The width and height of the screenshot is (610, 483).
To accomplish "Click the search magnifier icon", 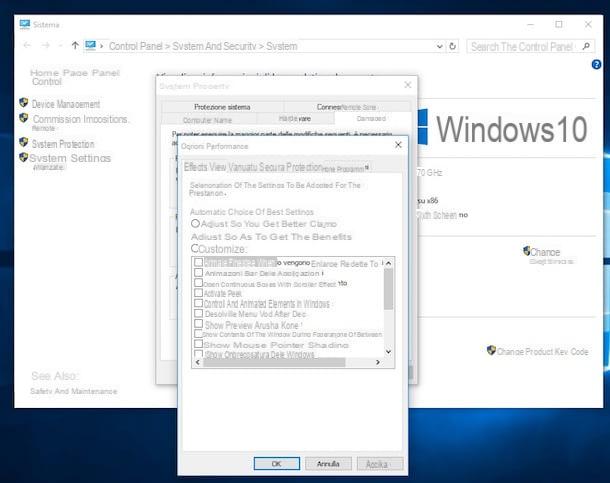I will click(586, 47).
